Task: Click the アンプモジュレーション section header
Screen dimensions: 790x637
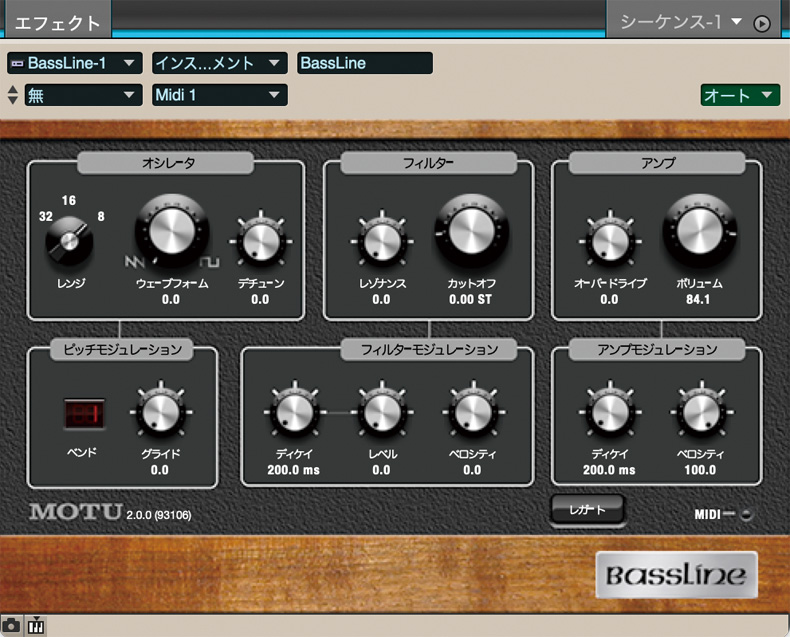Action: coord(657,349)
